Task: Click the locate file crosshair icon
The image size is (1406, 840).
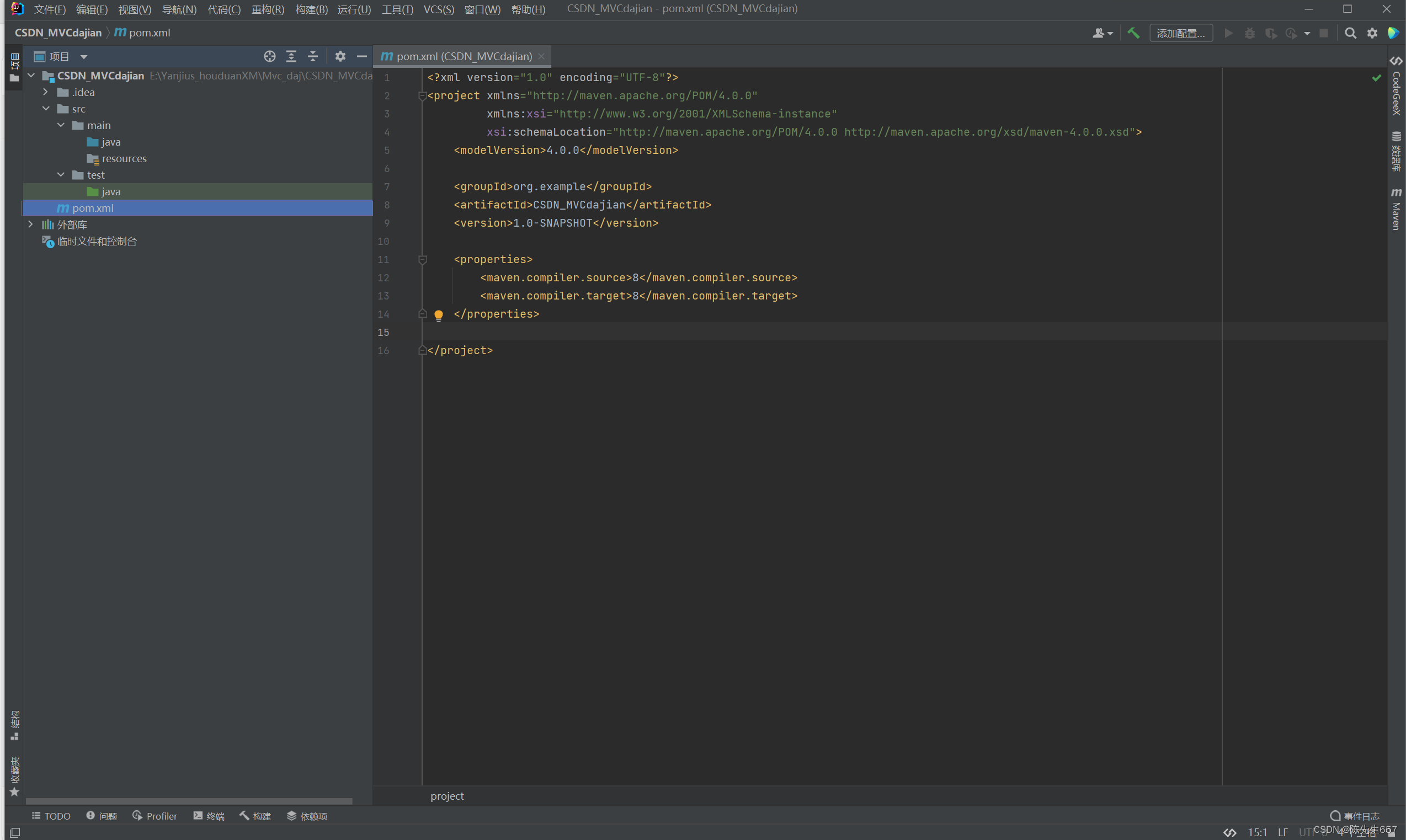Action: [x=269, y=57]
